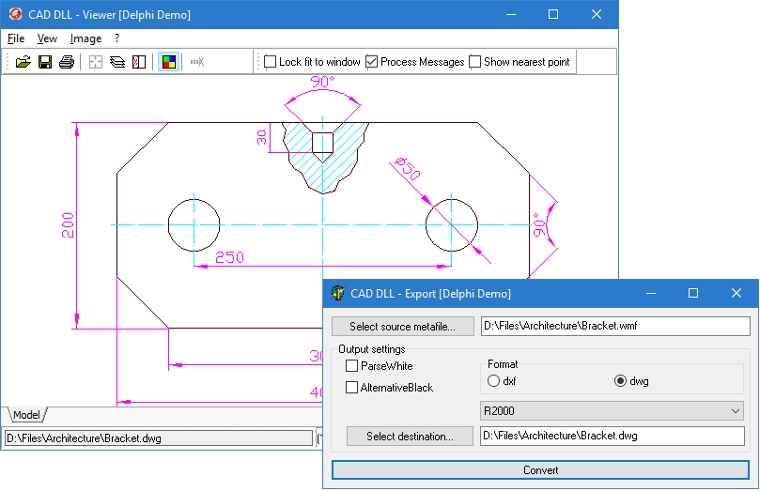The image size is (760, 491).
Task: Click Select source metafile button
Action: [x=402, y=326]
